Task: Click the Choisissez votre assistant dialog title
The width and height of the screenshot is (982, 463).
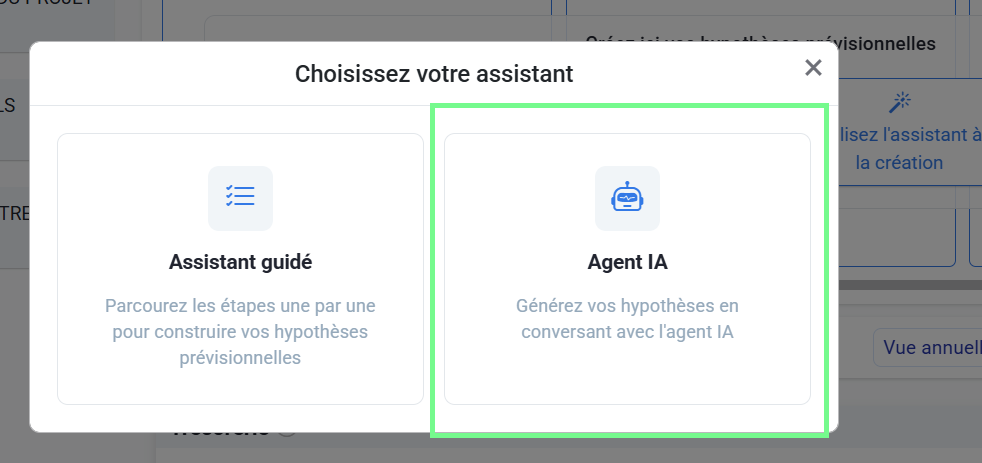Action: (x=434, y=73)
